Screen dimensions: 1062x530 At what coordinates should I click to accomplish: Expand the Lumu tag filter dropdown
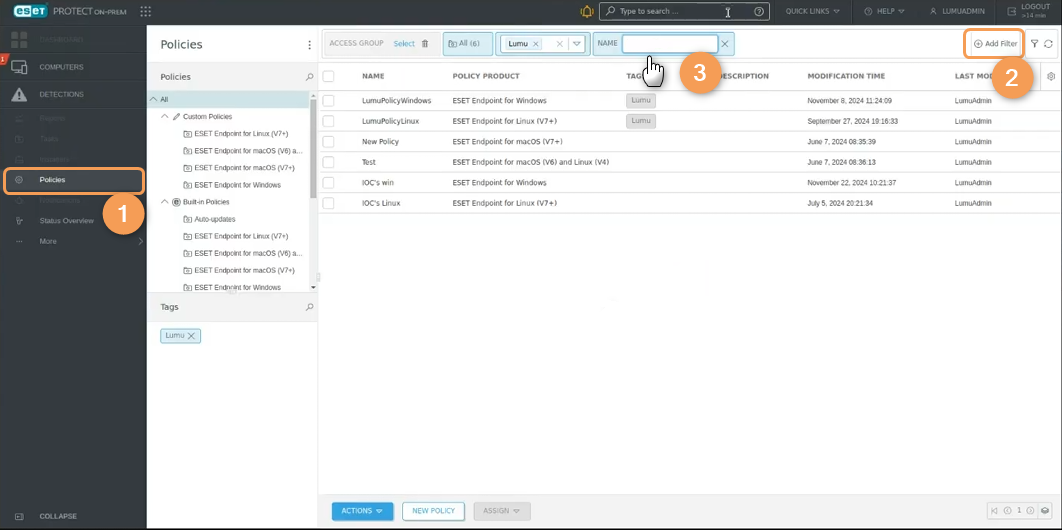[x=577, y=44]
